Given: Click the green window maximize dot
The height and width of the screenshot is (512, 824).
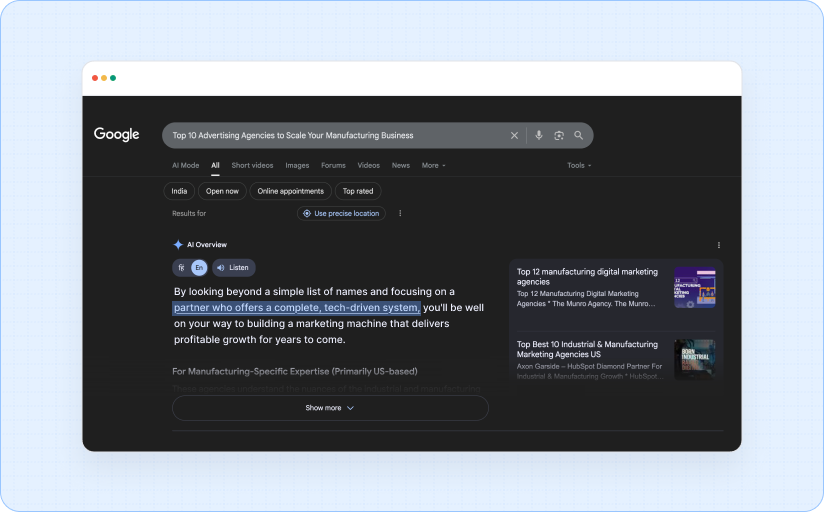Looking at the screenshot, I should pos(113,78).
